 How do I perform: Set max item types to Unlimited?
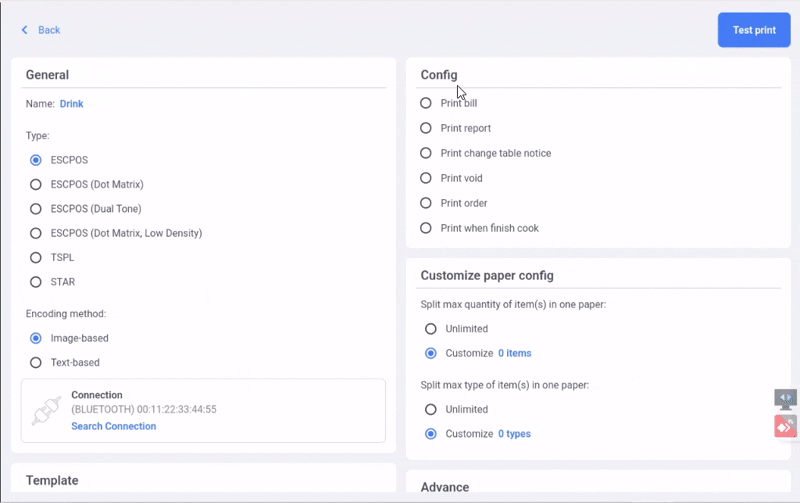click(431, 409)
